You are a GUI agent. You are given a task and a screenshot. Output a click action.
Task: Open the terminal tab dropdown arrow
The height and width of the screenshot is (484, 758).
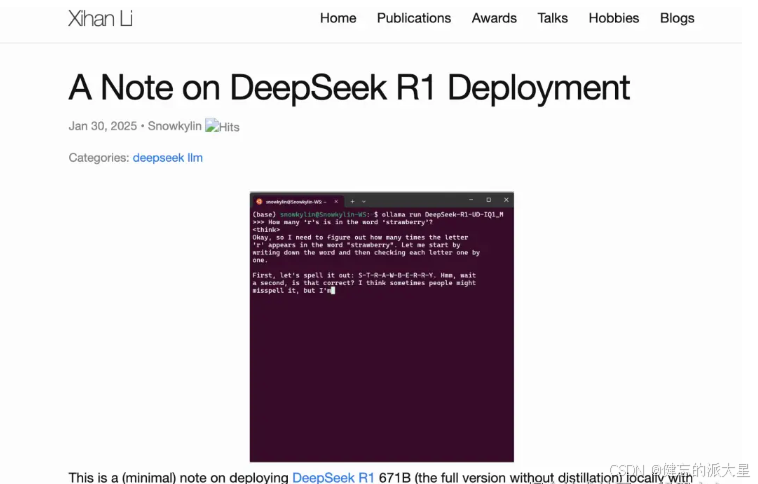(364, 202)
